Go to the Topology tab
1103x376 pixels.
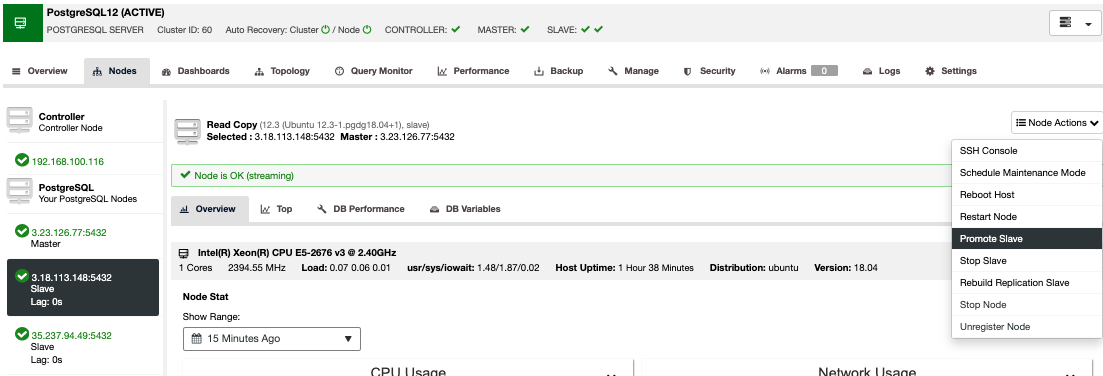coord(282,71)
